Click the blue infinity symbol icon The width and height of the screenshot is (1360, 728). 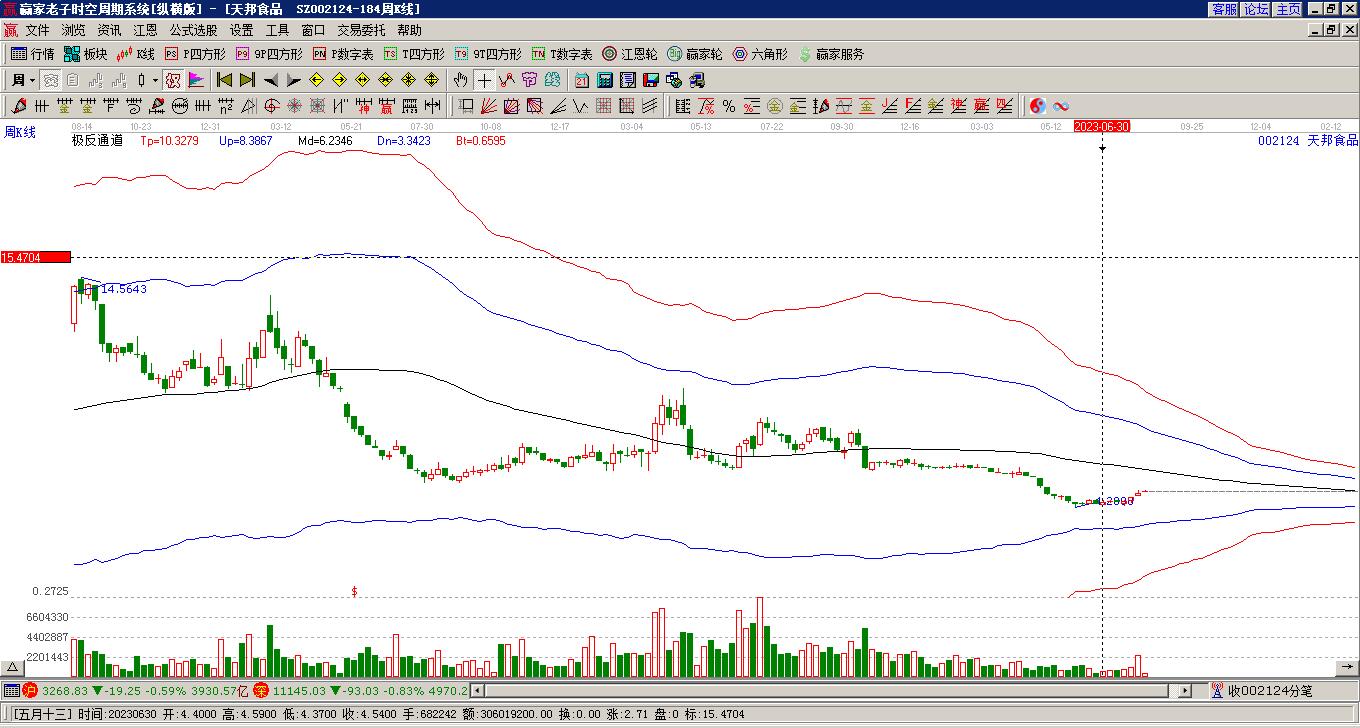(1061, 106)
